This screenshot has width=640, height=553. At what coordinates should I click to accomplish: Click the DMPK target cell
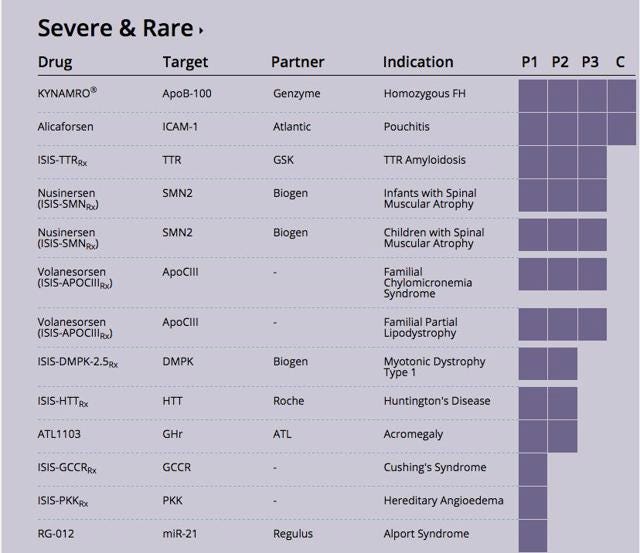(x=178, y=361)
